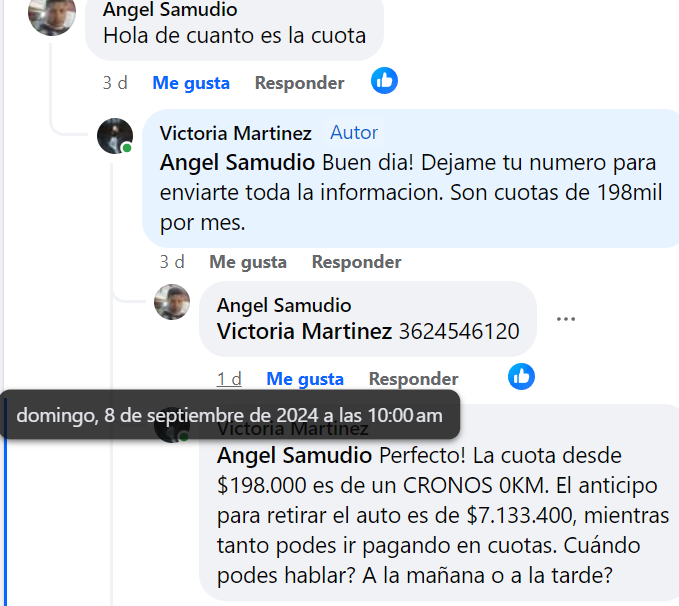Click the Autor badge next to Victoria Martinez
Screen dimensions: 679x606
(x=354, y=133)
